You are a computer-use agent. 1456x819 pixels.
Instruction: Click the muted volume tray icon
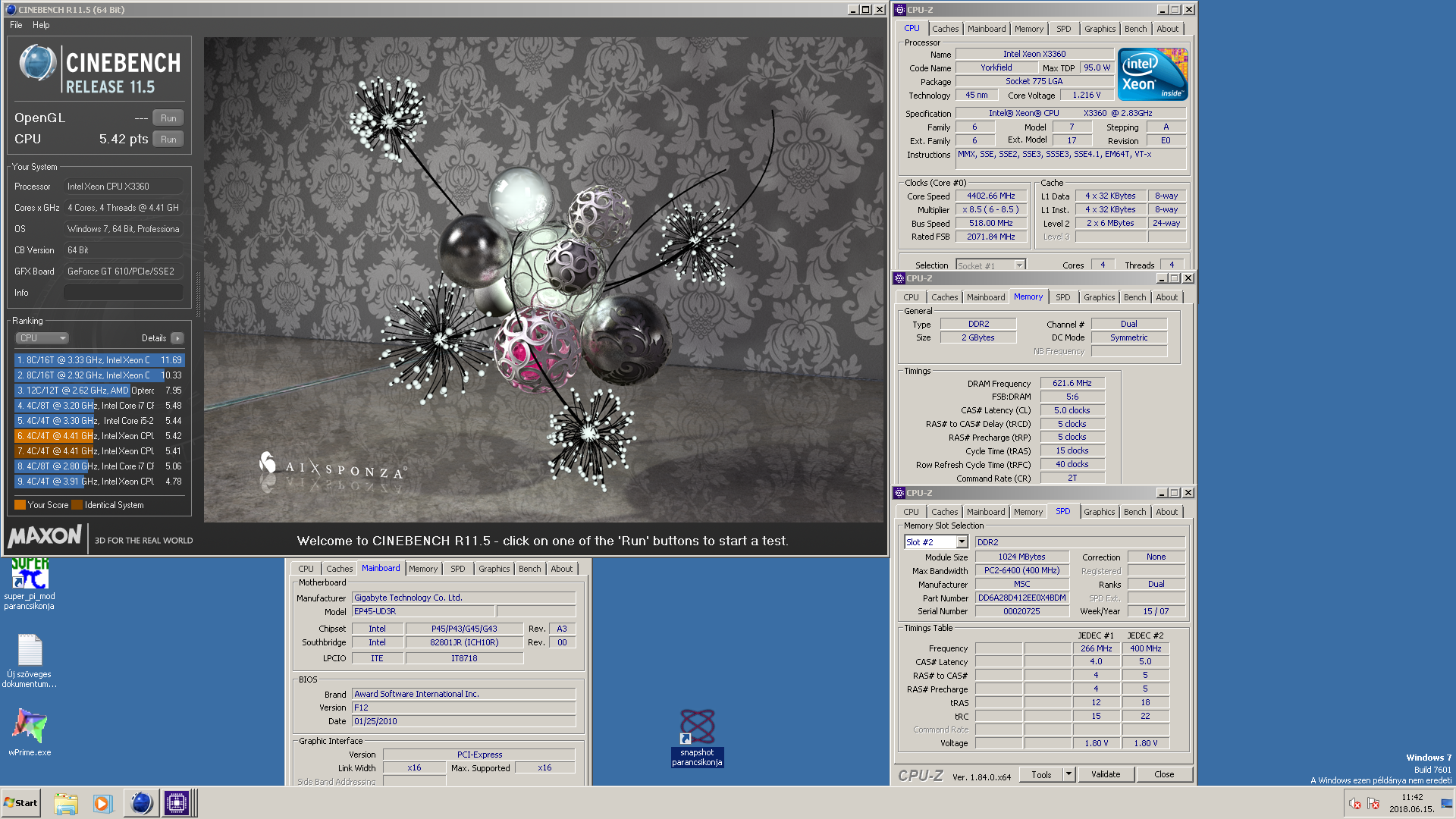[x=1355, y=803]
